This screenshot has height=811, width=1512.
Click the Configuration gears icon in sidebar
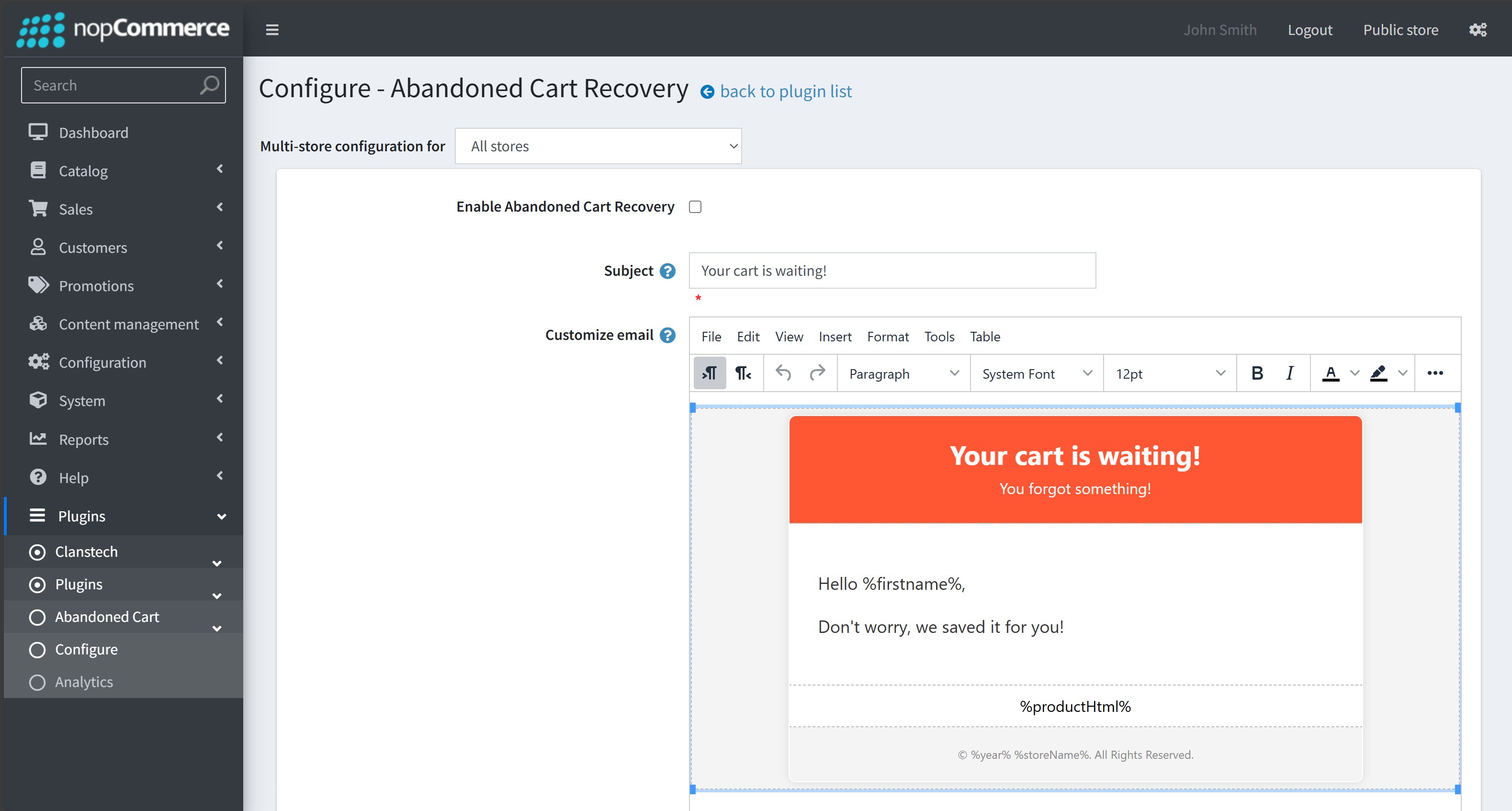pyautogui.click(x=38, y=362)
